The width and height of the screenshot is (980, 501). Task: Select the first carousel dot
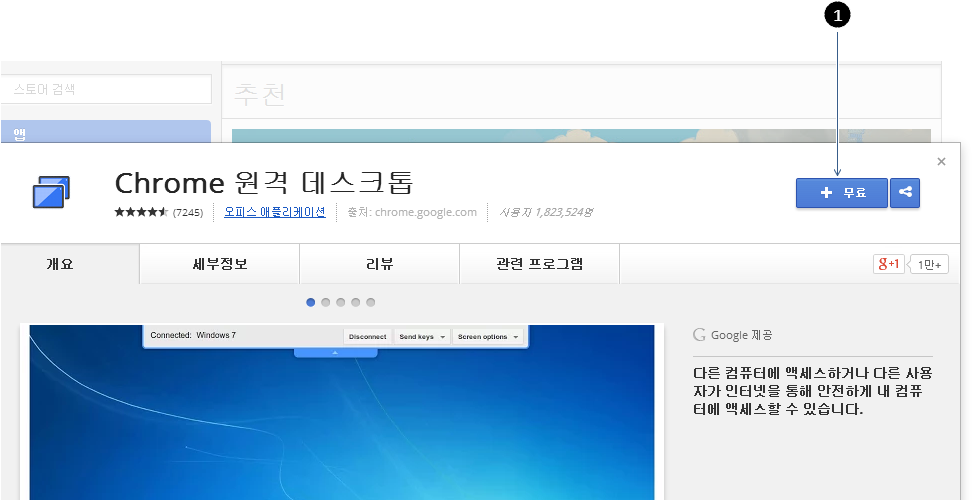(x=311, y=302)
